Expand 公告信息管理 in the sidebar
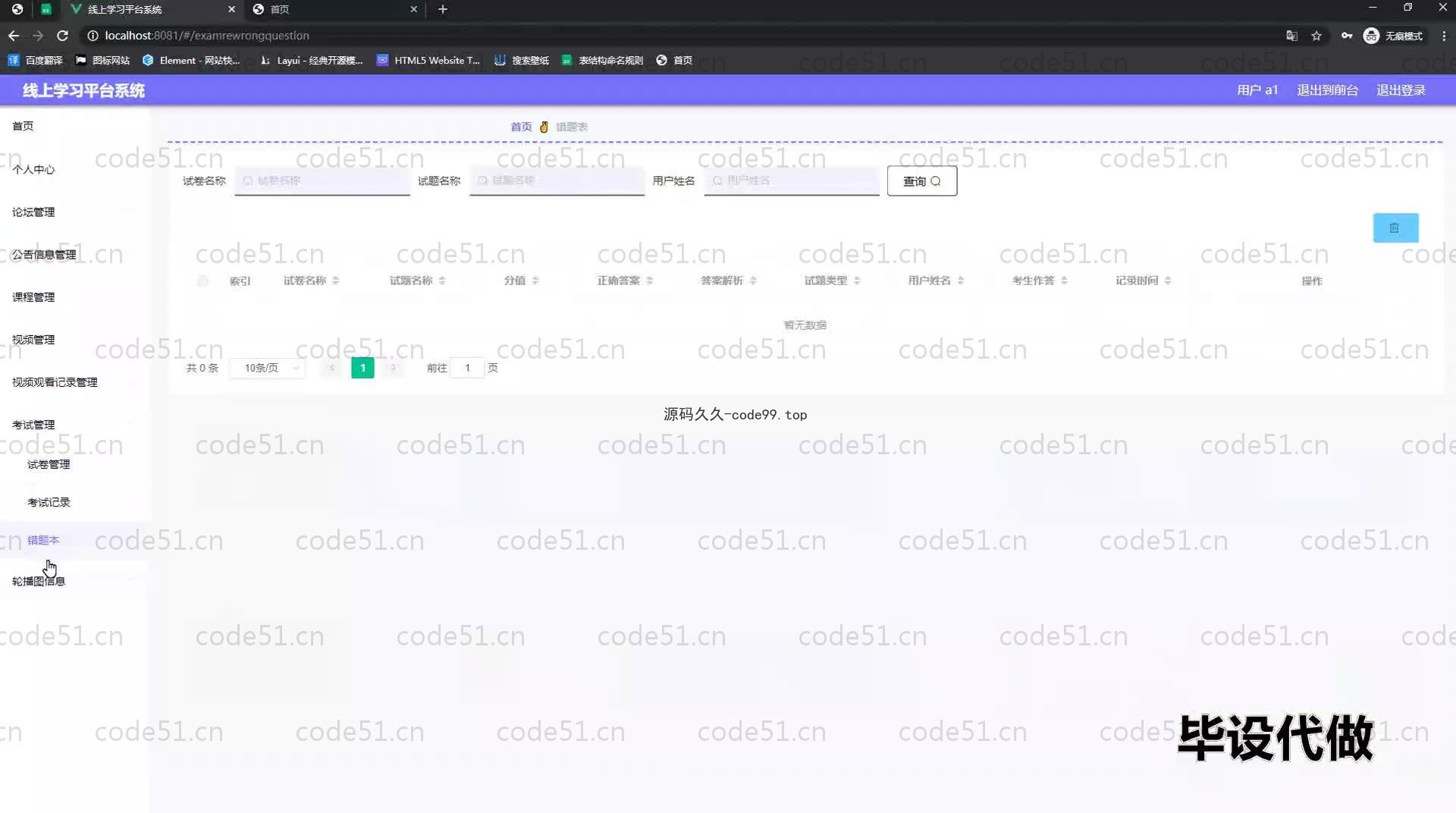 pyautogui.click(x=74, y=254)
